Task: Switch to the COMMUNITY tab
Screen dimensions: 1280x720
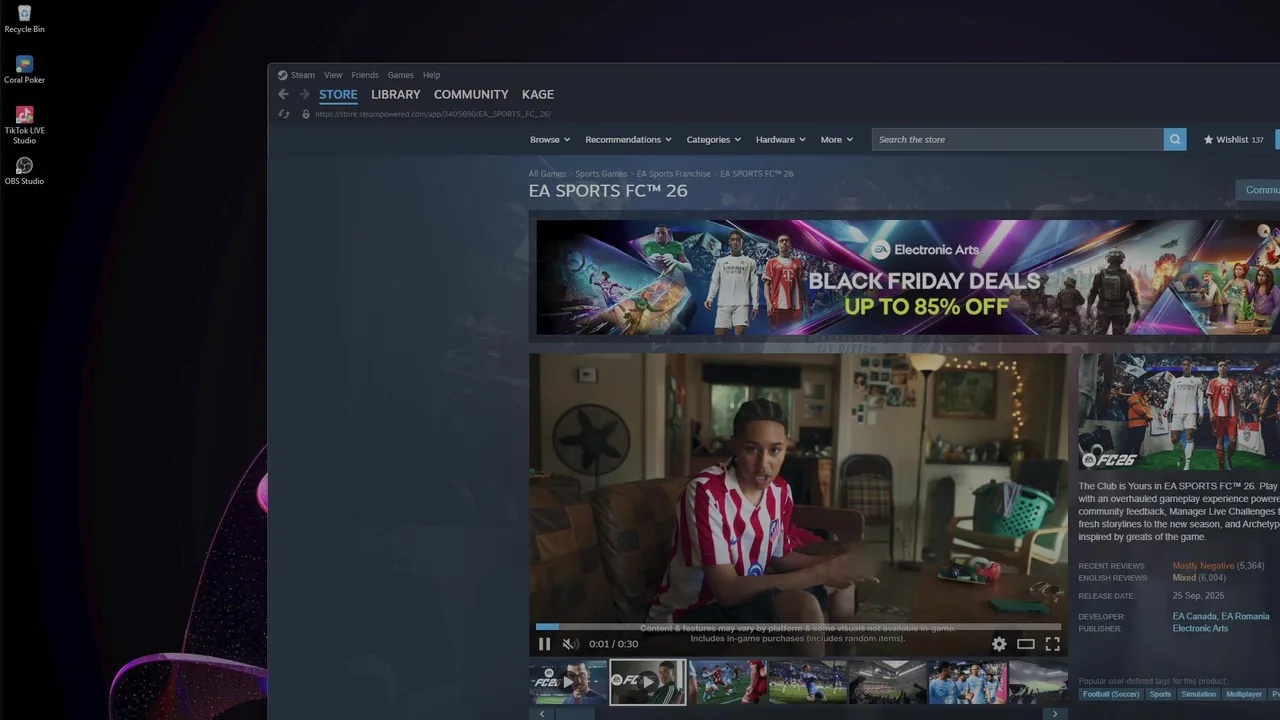Action: (471, 94)
